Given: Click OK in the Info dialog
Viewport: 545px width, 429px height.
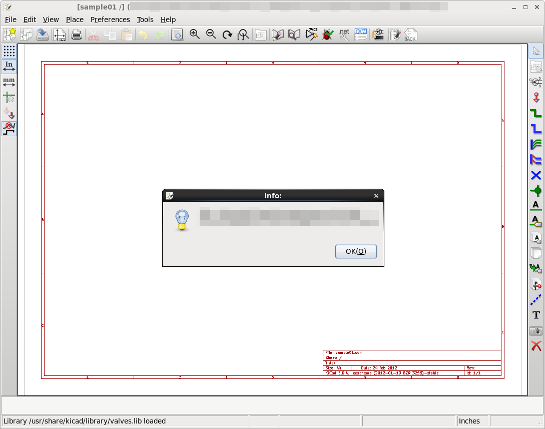Looking at the screenshot, I should [356, 251].
